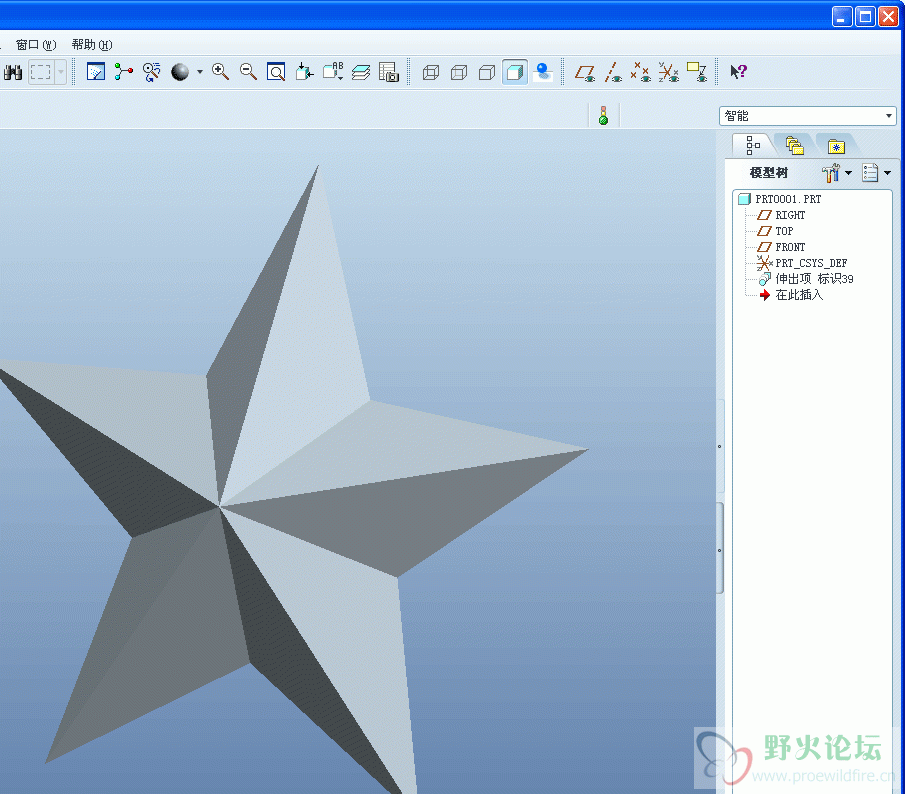Click the Reorient view icon
Image resolution: width=905 pixels, height=794 pixels.
[304, 72]
